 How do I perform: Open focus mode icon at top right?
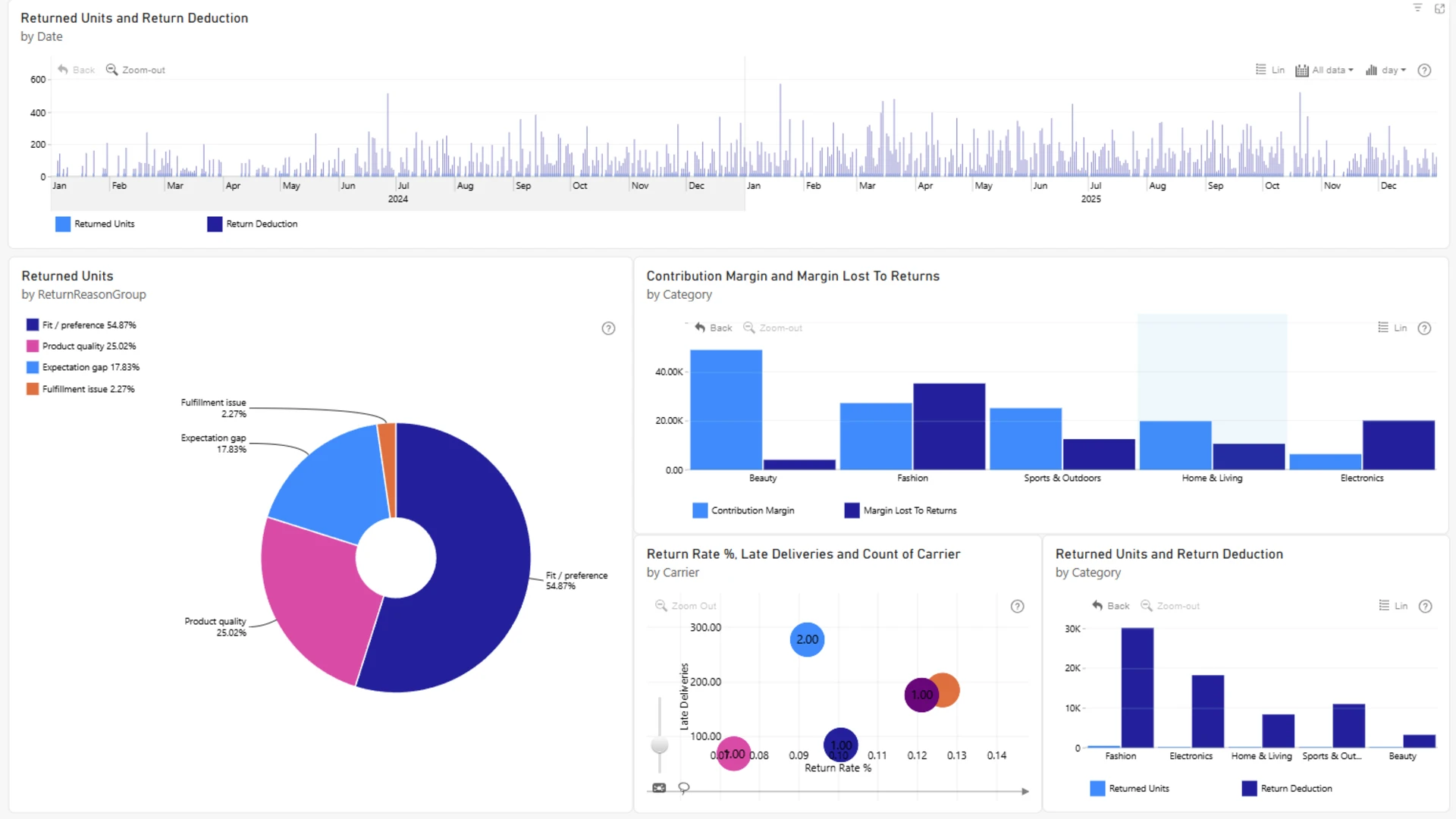coord(1439,8)
